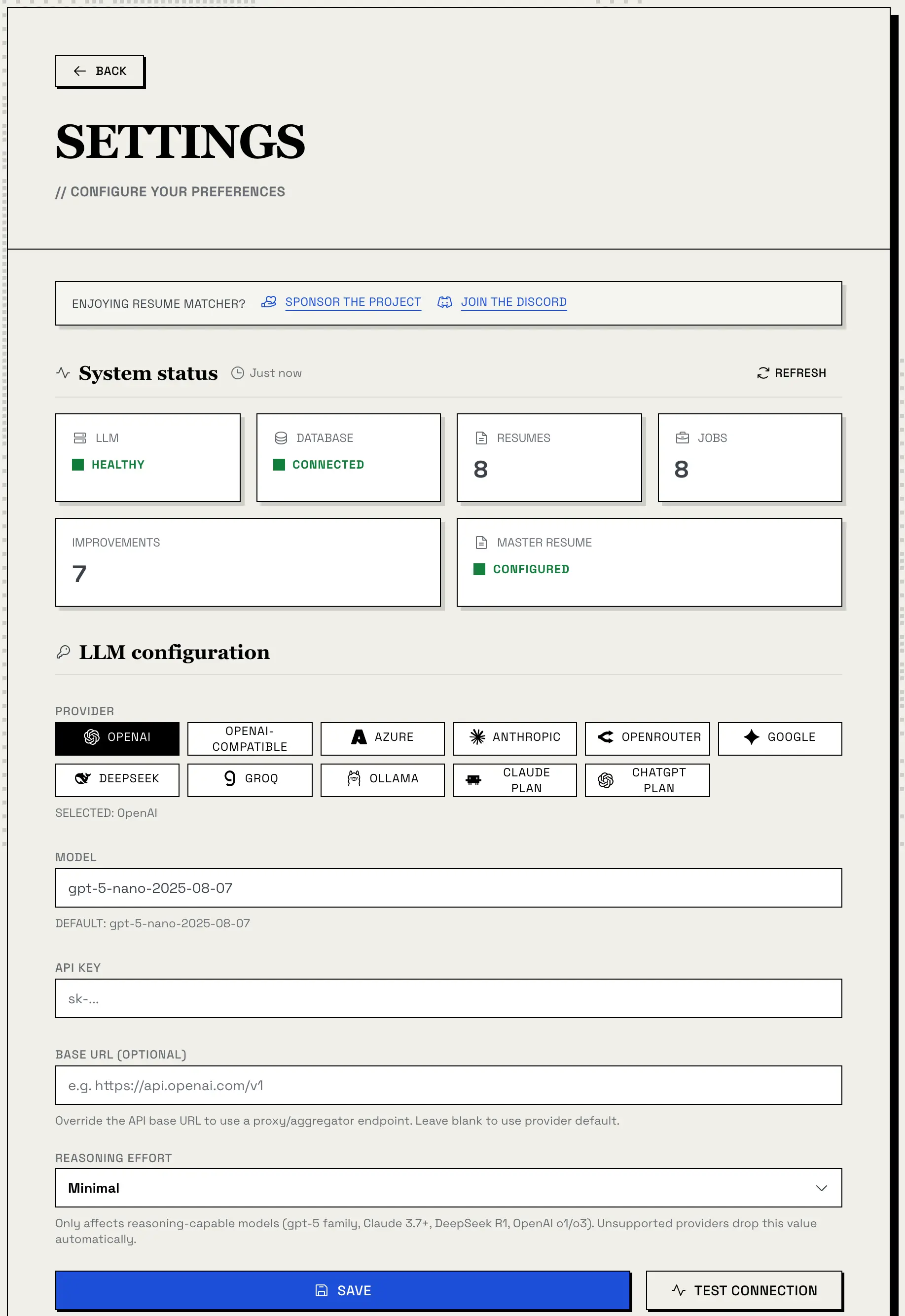Click the CONFIGURED master resume status

531,569
